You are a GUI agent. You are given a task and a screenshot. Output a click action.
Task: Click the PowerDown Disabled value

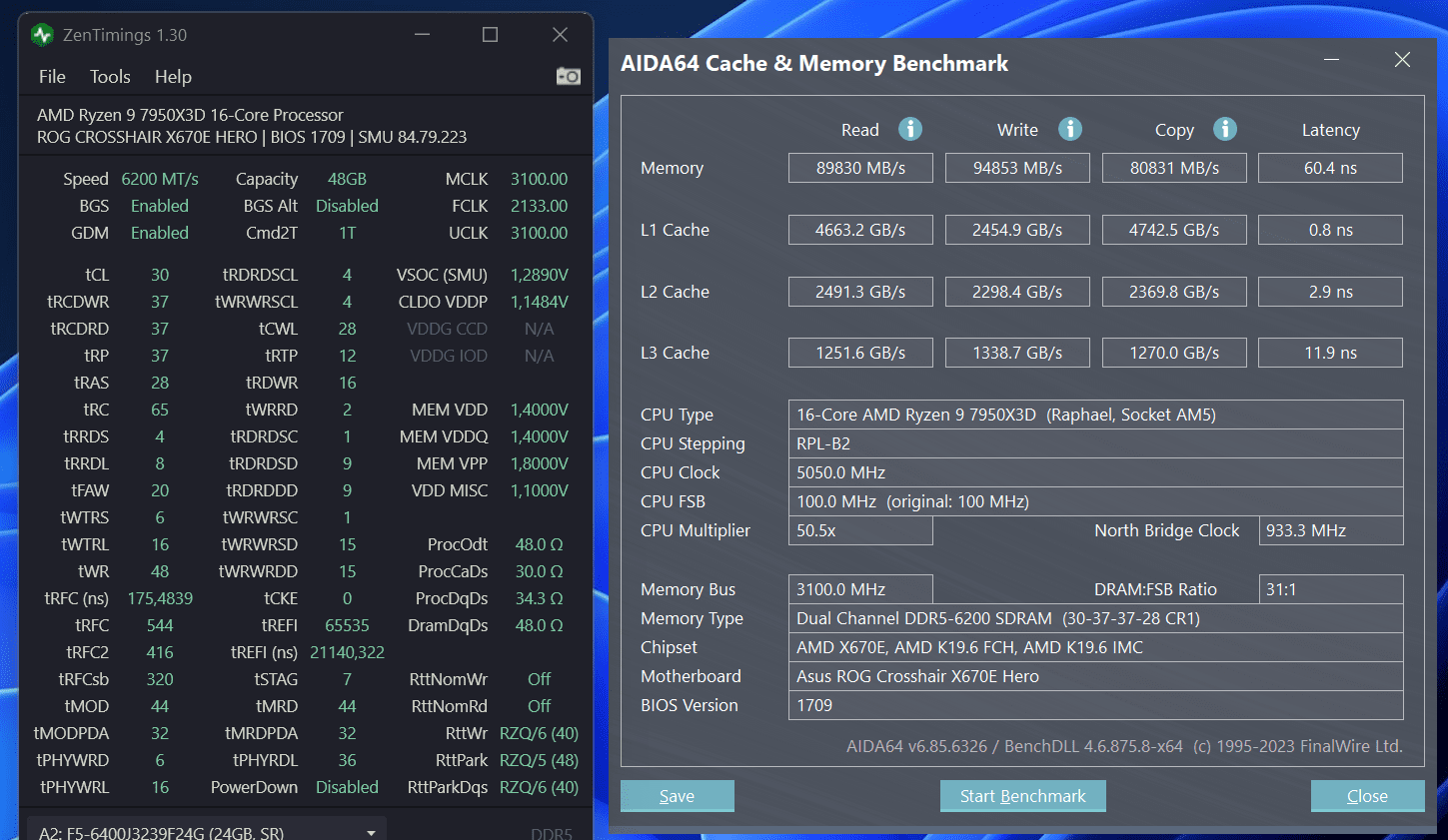click(347, 787)
